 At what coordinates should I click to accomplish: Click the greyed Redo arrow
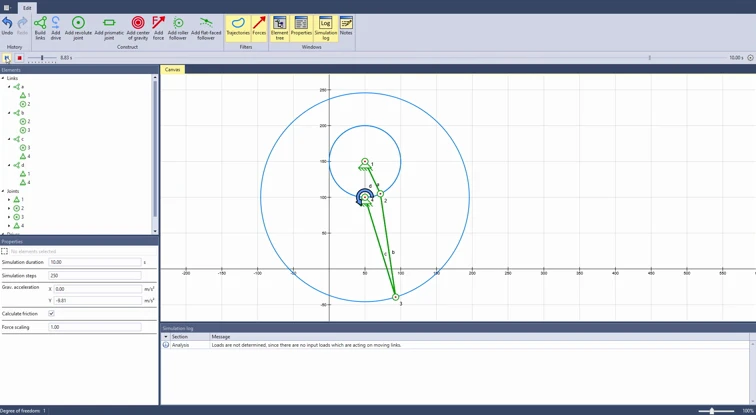click(x=22, y=27)
